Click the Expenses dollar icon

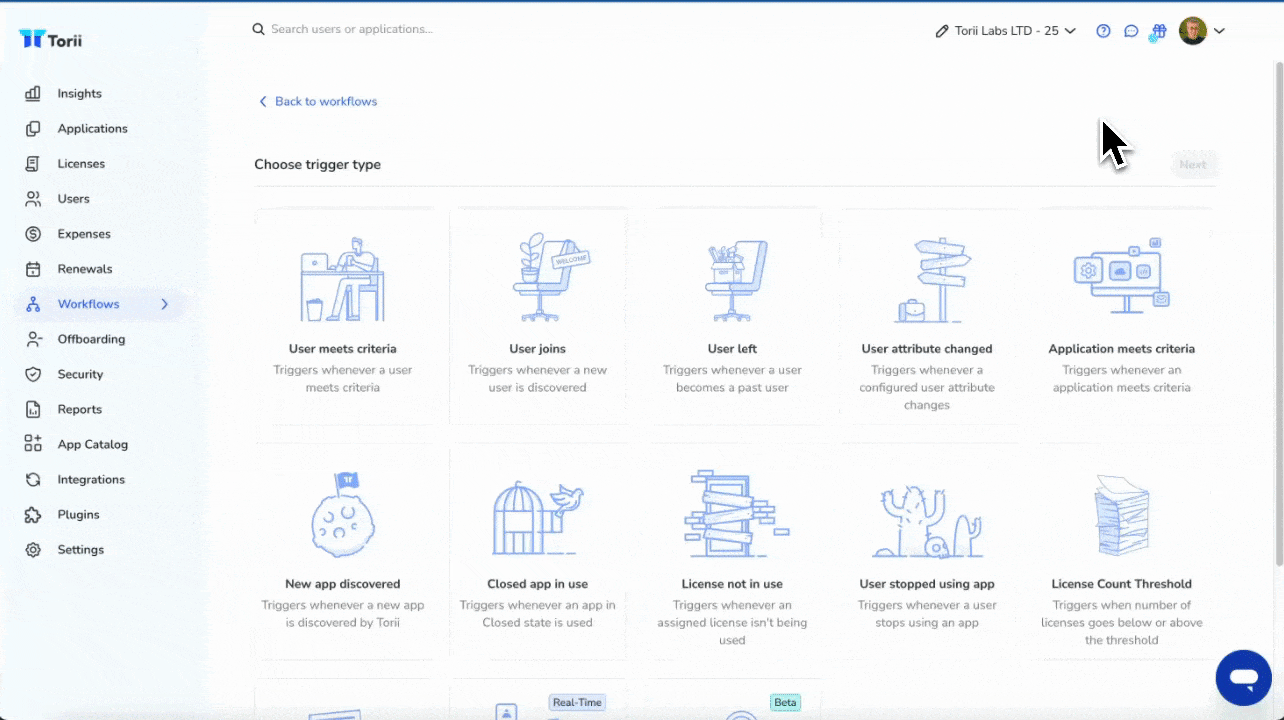33,233
